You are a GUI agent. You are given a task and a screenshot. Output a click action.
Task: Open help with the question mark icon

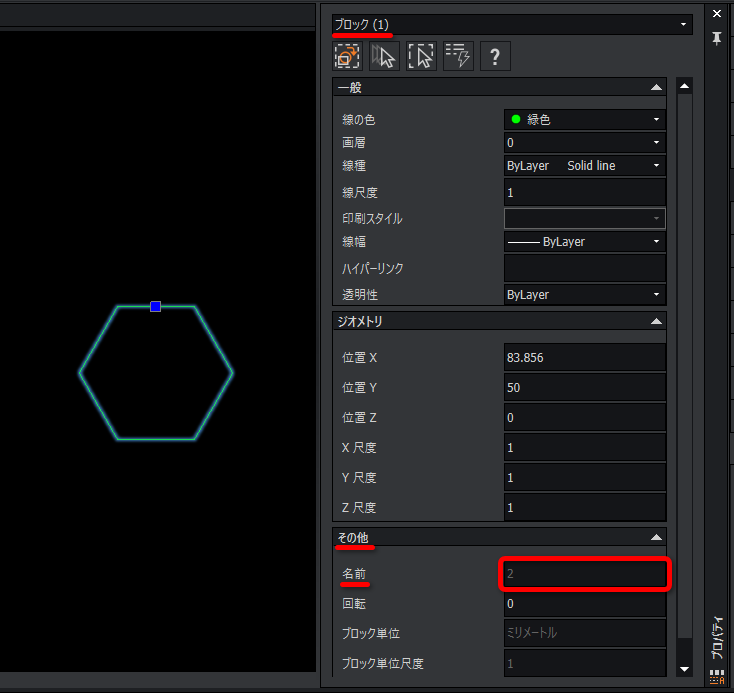495,56
